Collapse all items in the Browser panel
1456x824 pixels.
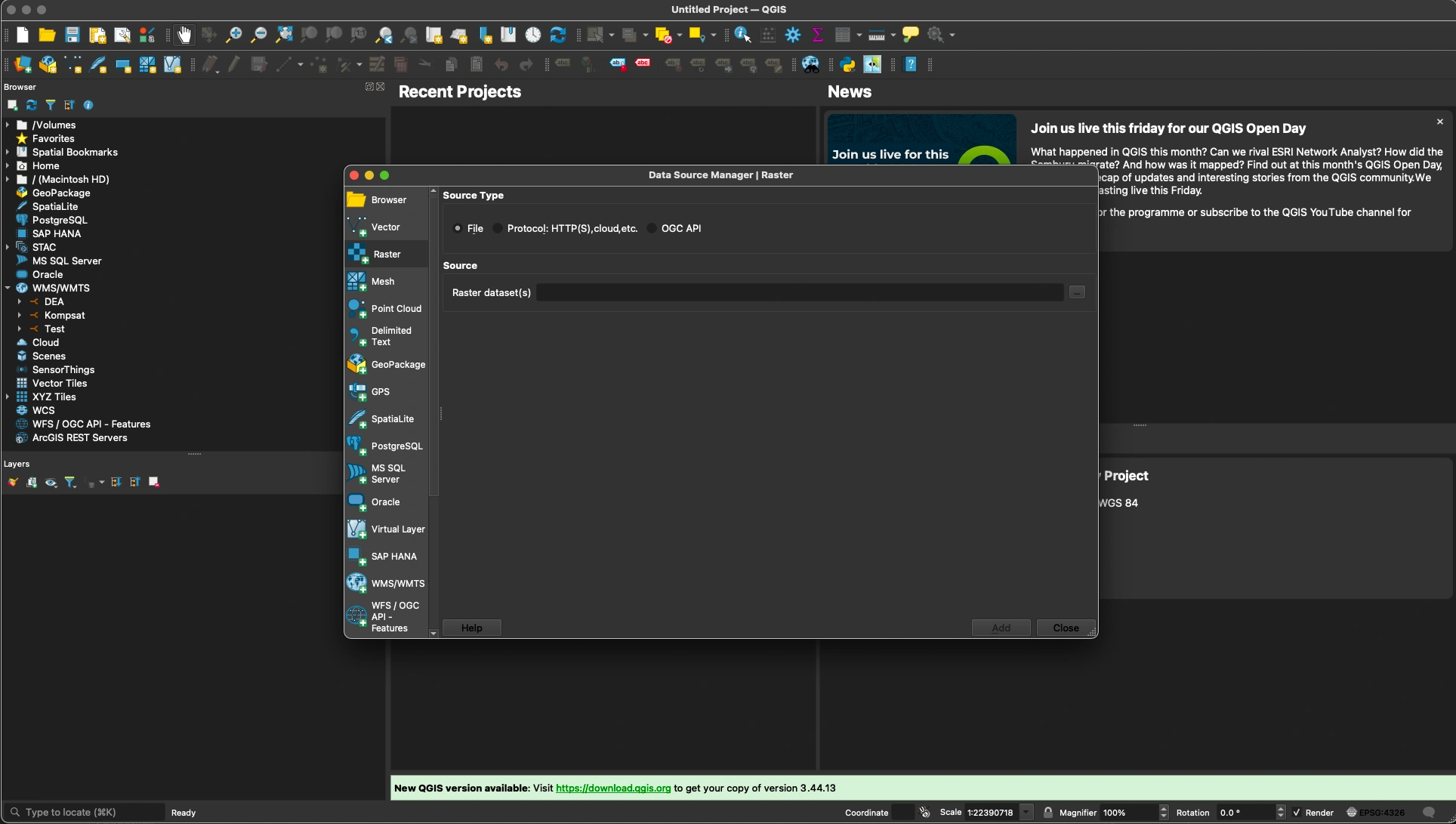pyautogui.click(x=69, y=105)
